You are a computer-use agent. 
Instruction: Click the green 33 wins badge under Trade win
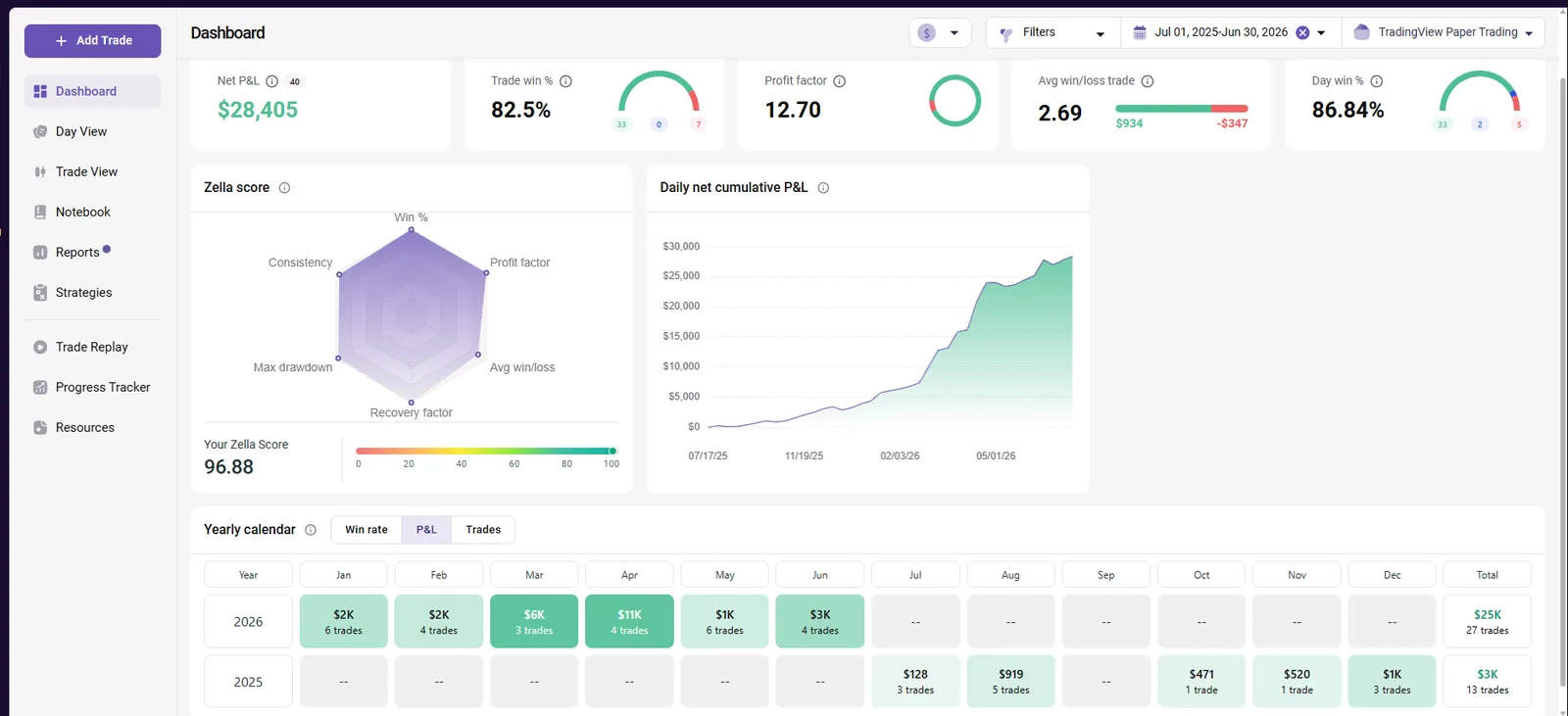click(x=621, y=124)
